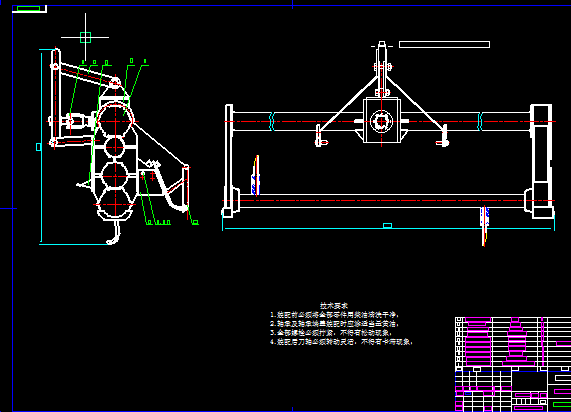The width and height of the screenshot is (571, 412).
Task: Select technical requirement line 4 about blade shaft rotation
Action: (341, 342)
